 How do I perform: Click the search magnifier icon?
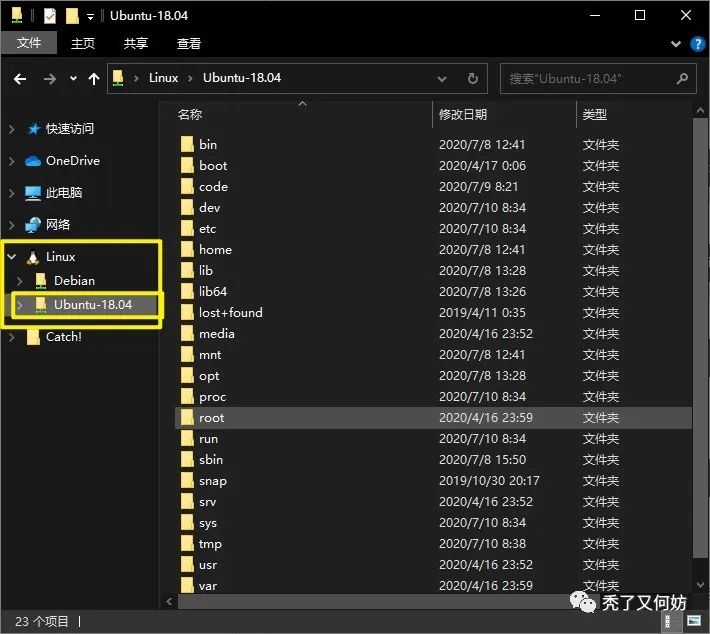pos(682,79)
